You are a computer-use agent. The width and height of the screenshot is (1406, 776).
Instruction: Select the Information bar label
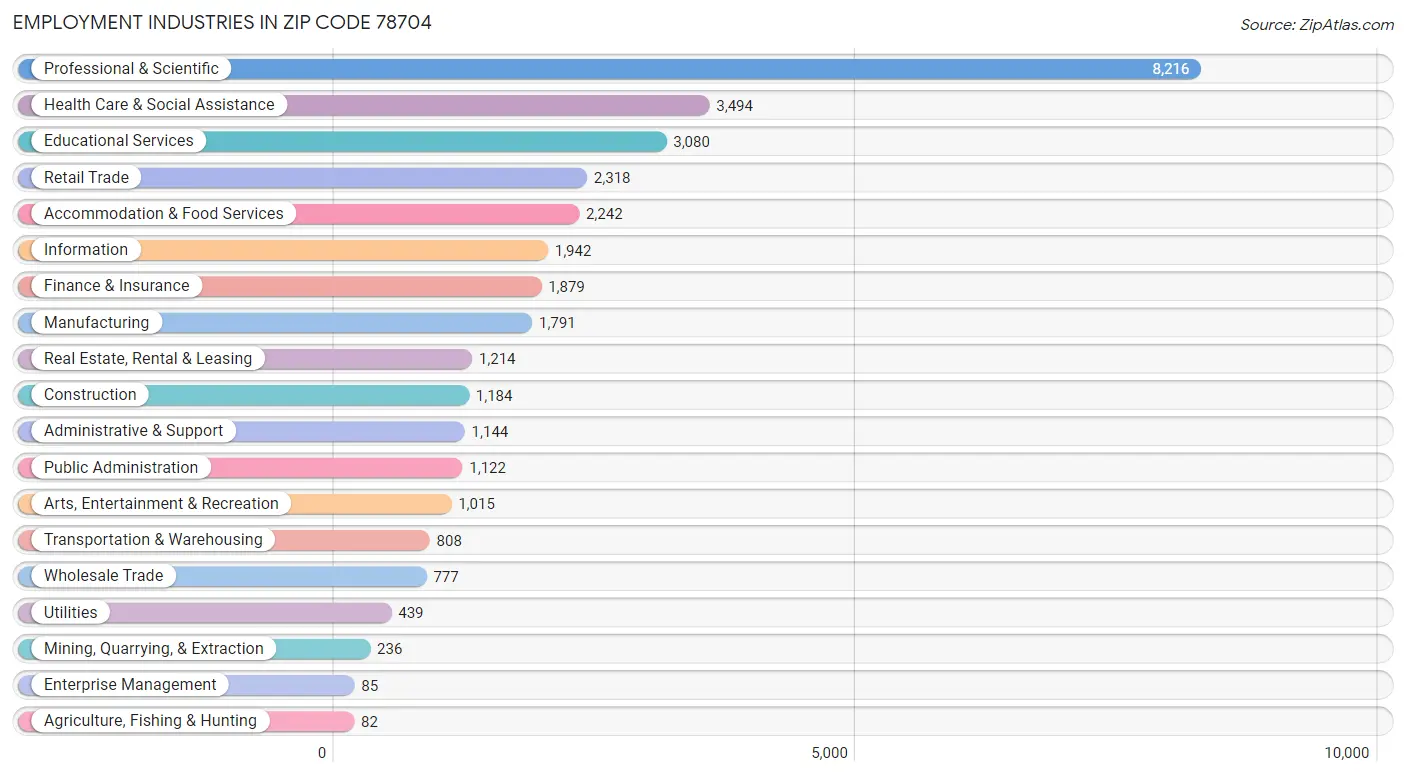tap(86, 250)
